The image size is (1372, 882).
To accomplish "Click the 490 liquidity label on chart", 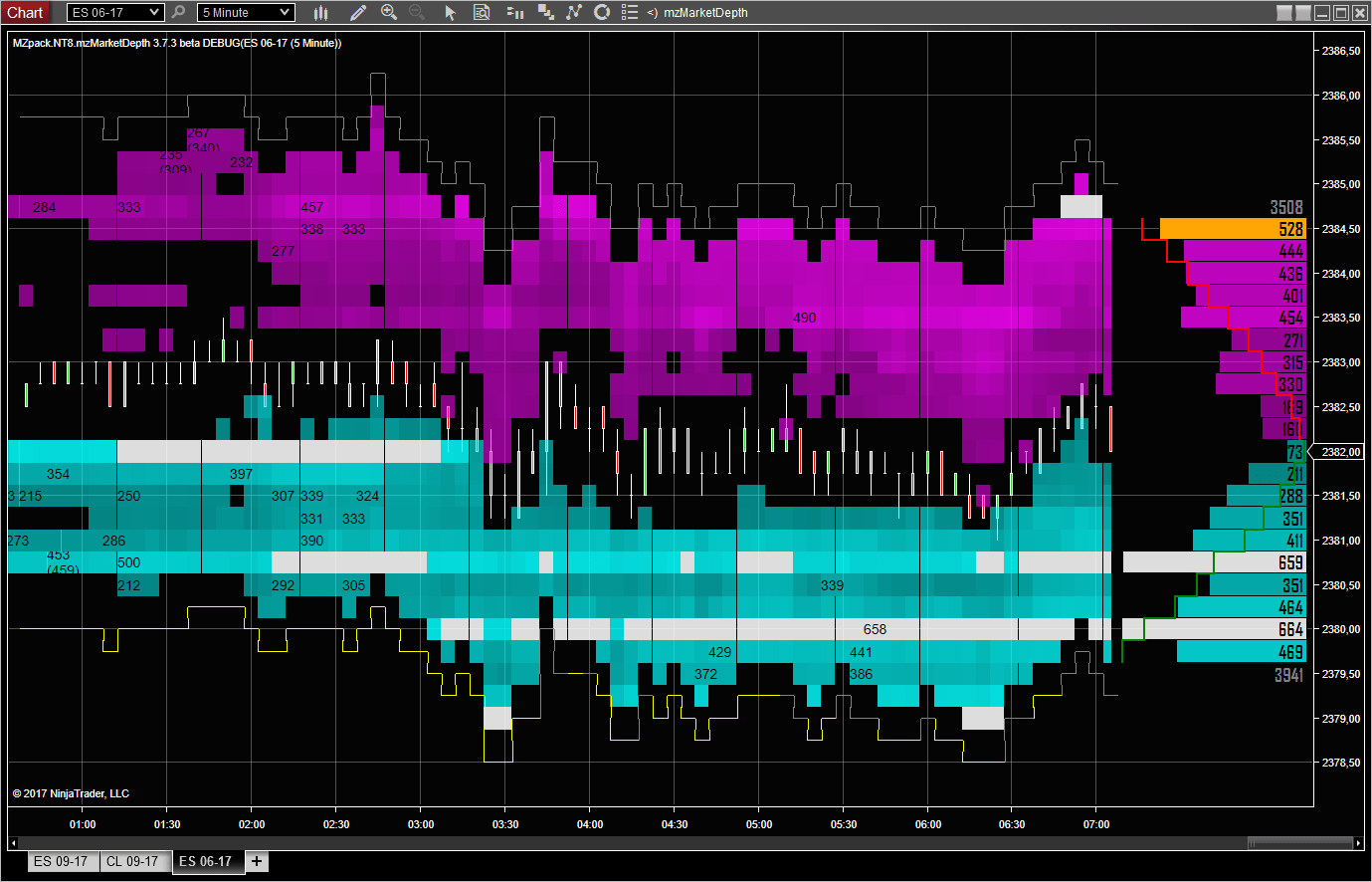I will [x=805, y=318].
